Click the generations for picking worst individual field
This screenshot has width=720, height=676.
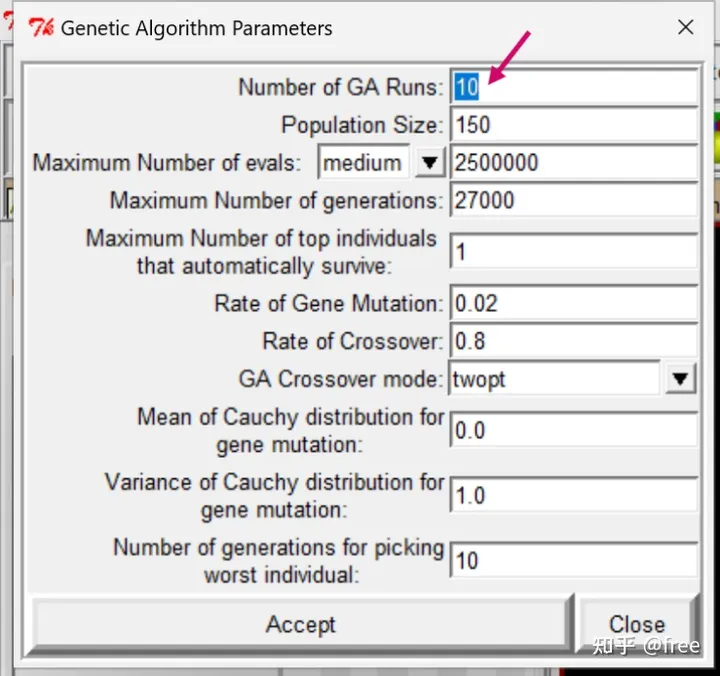click(x=573, y=560)
